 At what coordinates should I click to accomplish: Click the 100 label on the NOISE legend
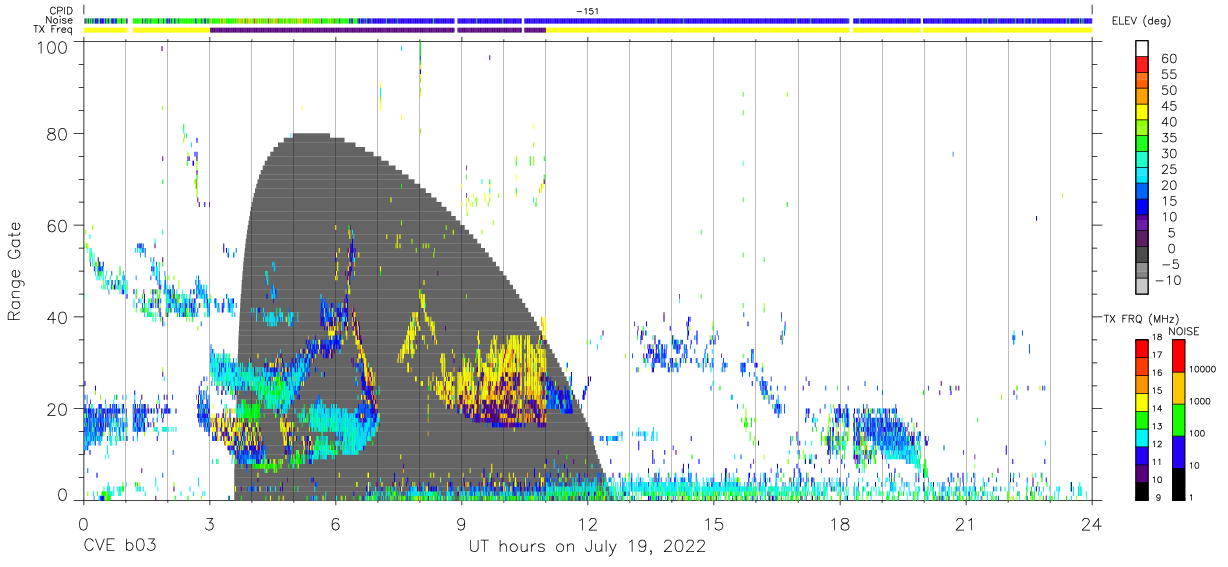pos(1198,434)
